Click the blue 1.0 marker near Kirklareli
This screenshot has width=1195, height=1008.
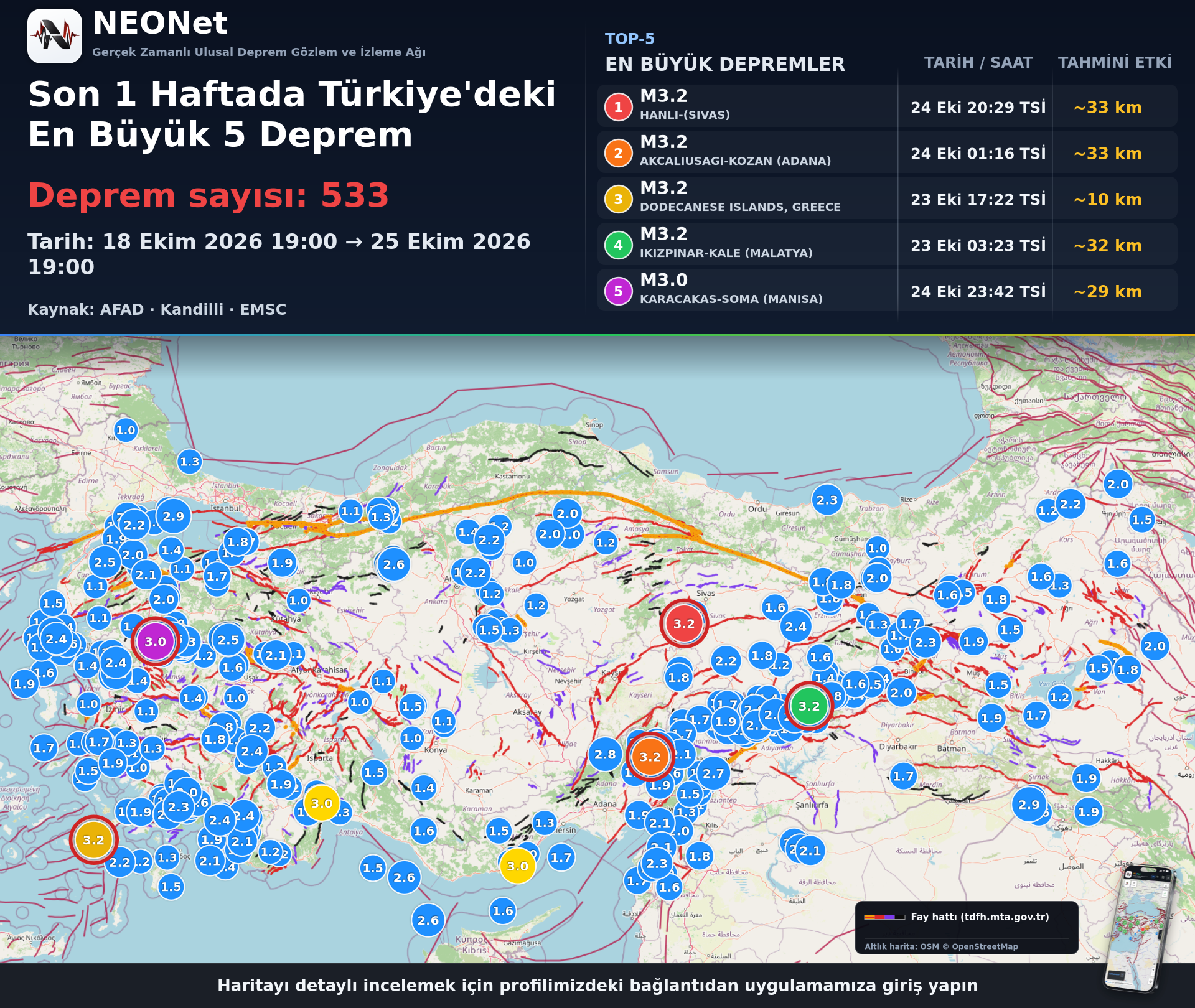coord(126,430)
